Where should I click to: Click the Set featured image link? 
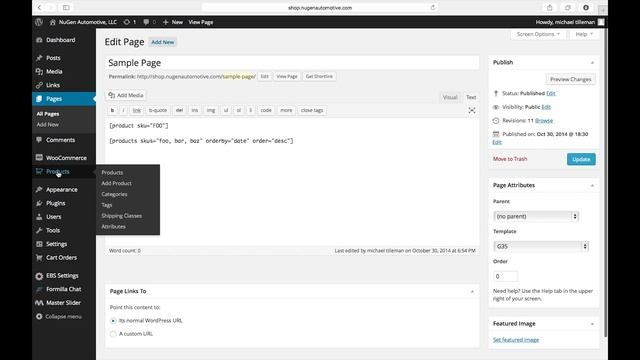[x=516, y=340]
